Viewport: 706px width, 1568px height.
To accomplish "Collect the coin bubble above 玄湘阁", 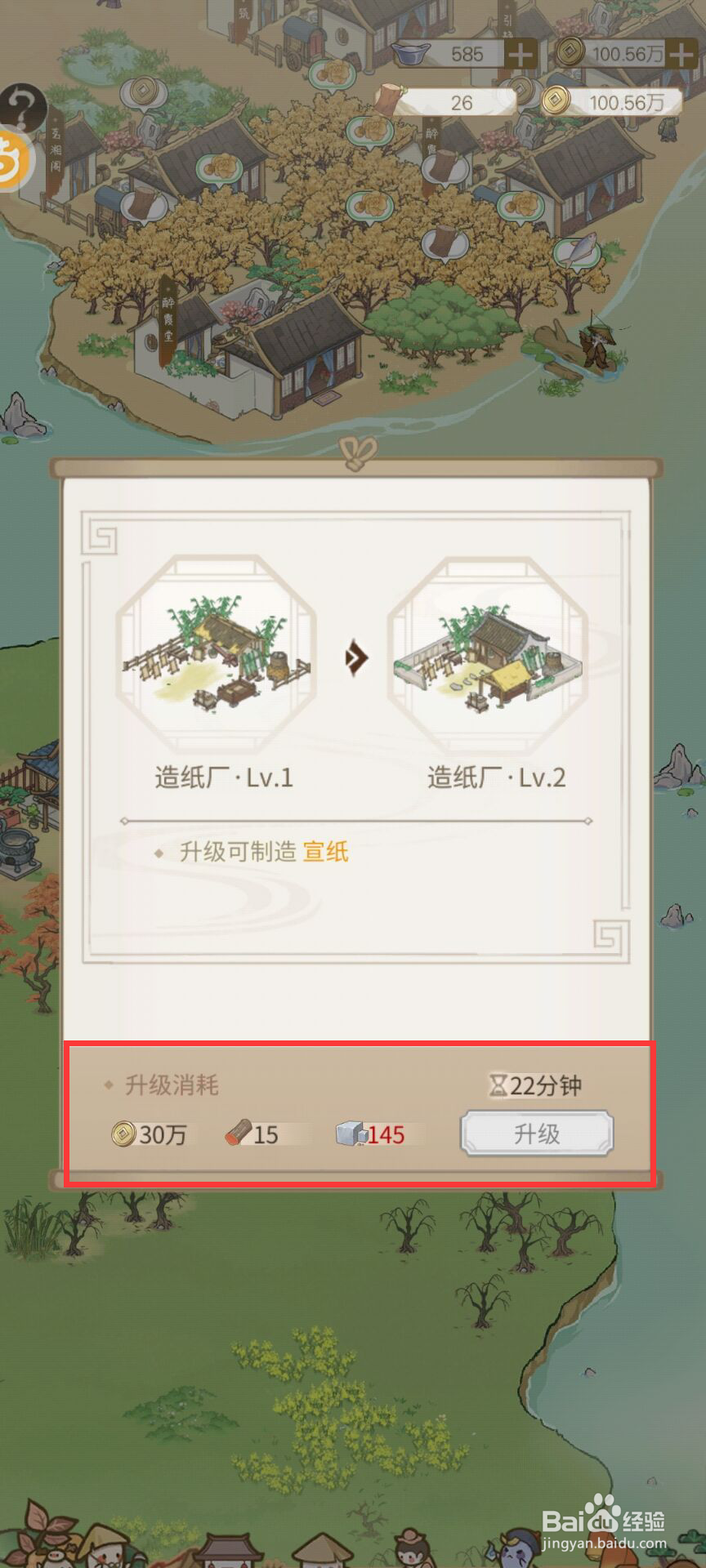I will [x=145, y=91].
